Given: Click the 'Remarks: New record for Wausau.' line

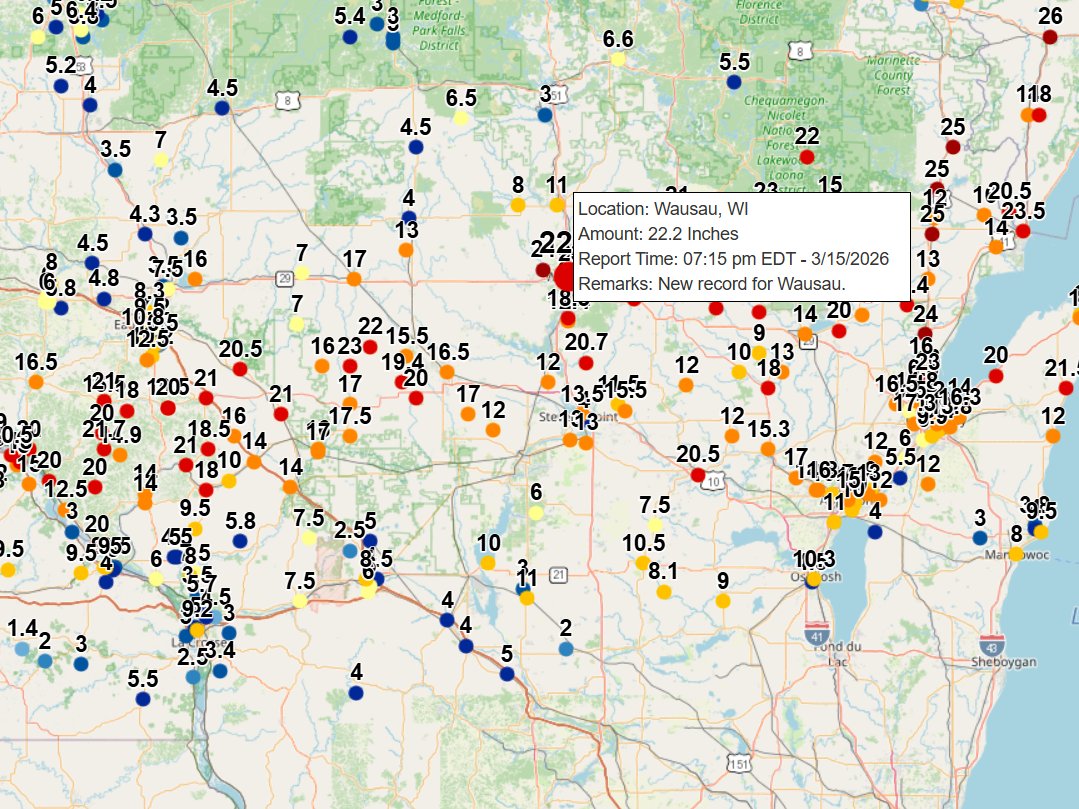Looking at the screenshot, I should (712, 283).
